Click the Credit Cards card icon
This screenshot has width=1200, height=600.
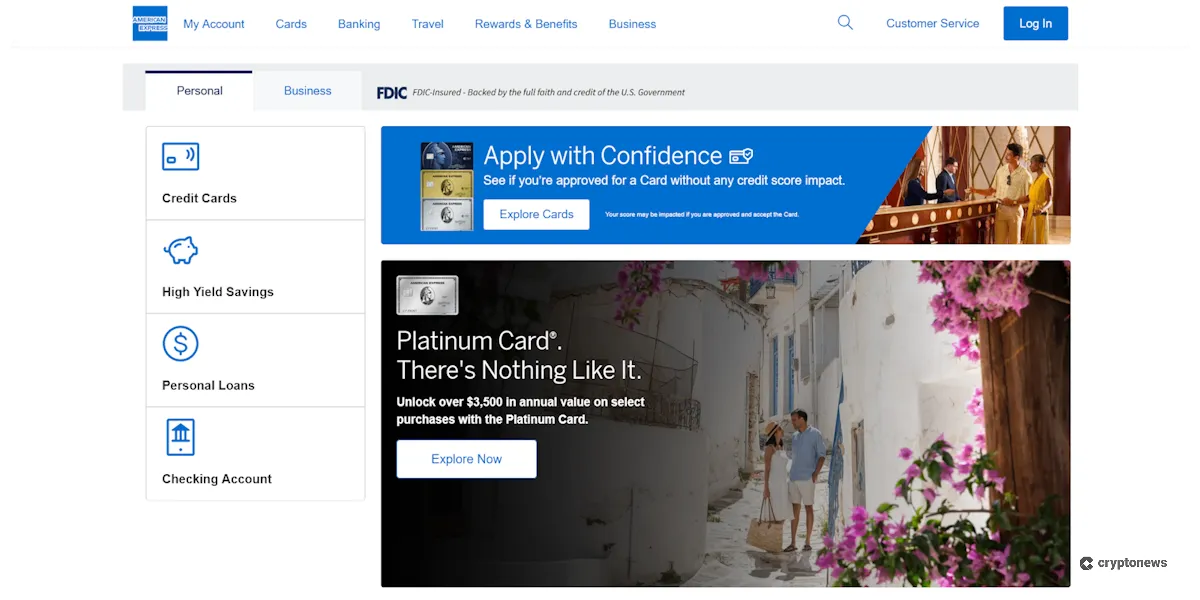tap(180, 157)
